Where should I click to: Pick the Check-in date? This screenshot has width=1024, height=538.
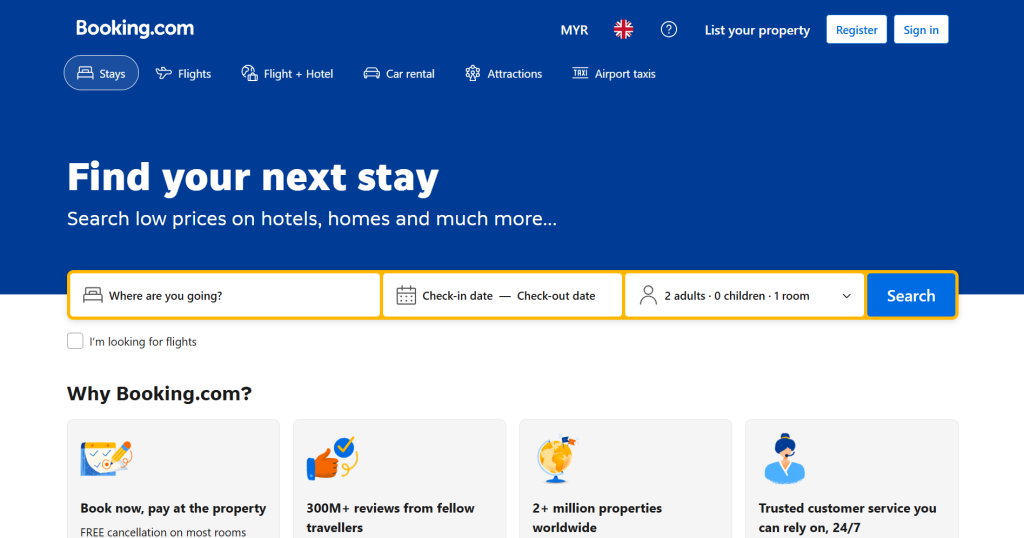tap(457, 296)
